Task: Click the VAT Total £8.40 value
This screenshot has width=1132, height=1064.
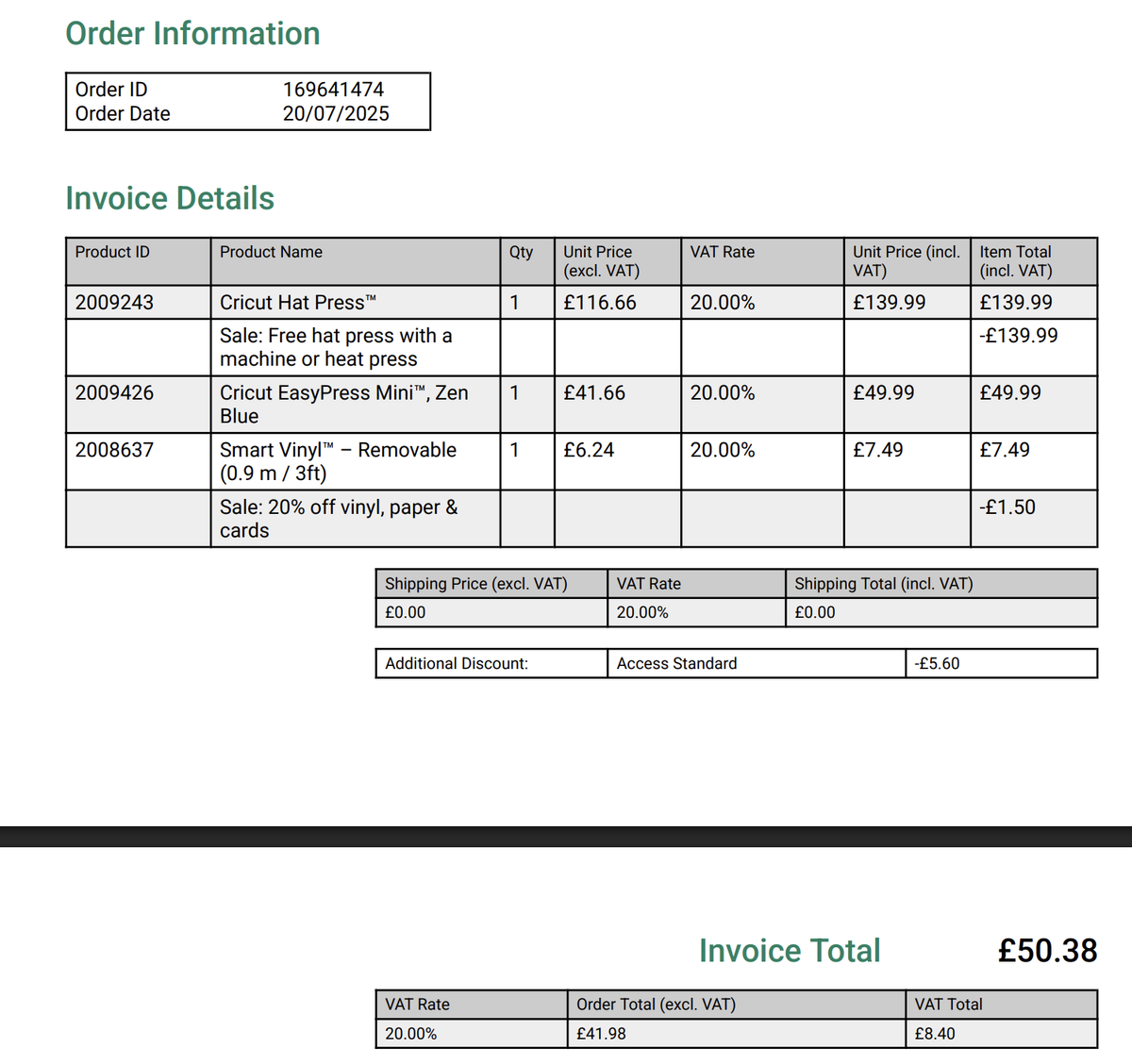Action: [935, 1034]
